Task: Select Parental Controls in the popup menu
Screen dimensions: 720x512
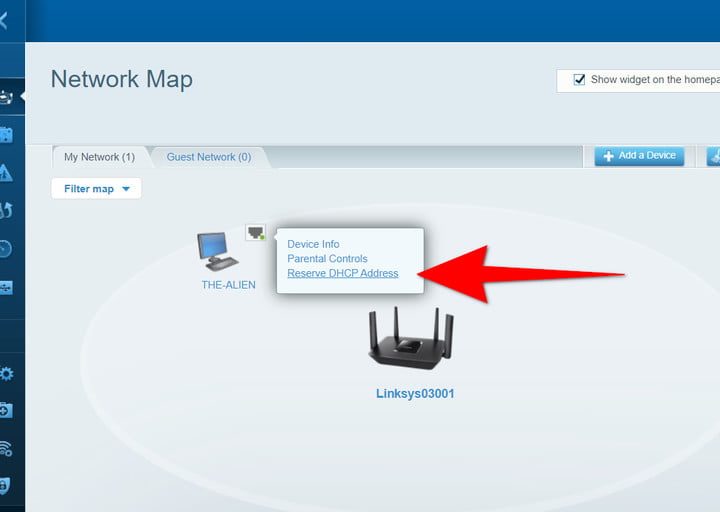Action: [327, 259]
